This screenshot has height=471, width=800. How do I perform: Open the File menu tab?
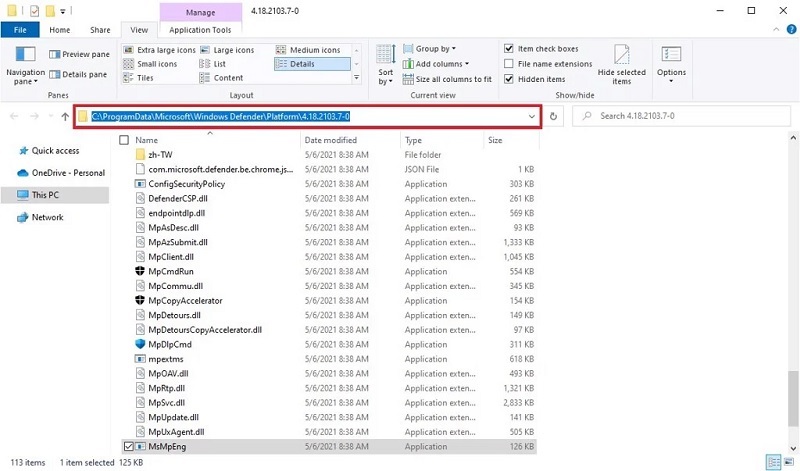20,30
